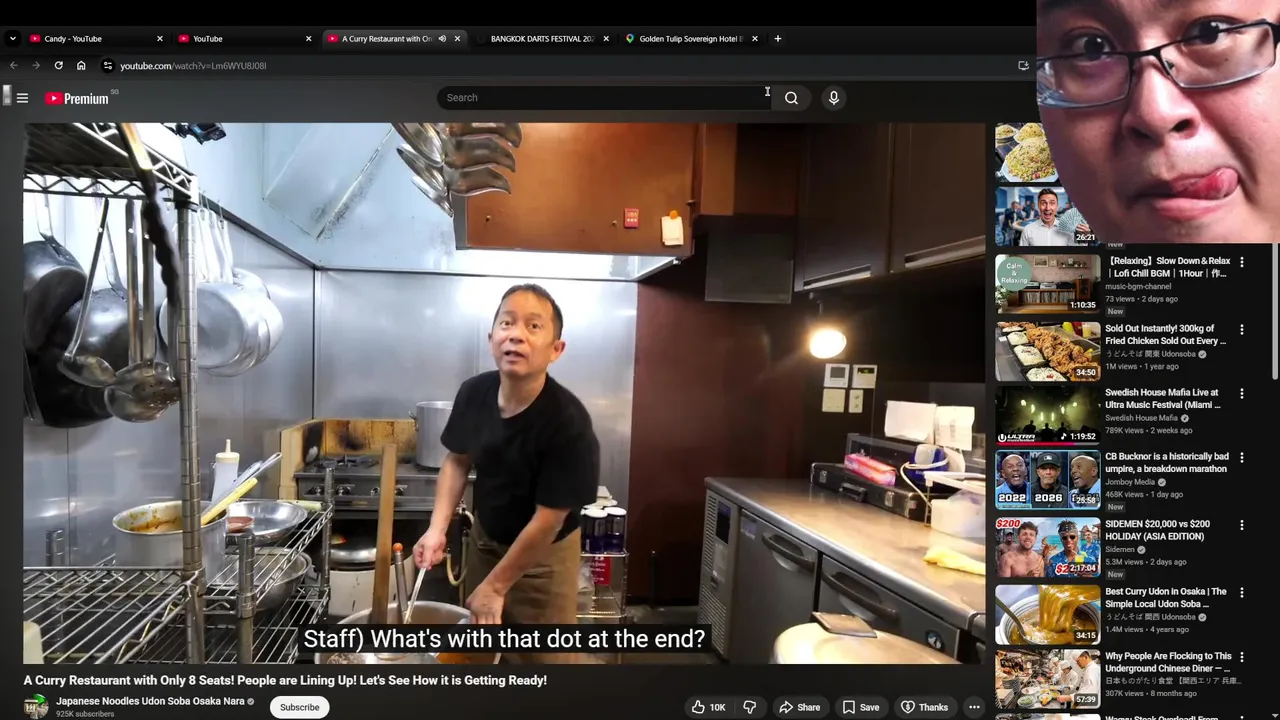Open the YouTube hamburger guide menu
The width and height of the screenshot is (1280, 720).
tap(22, 98)
